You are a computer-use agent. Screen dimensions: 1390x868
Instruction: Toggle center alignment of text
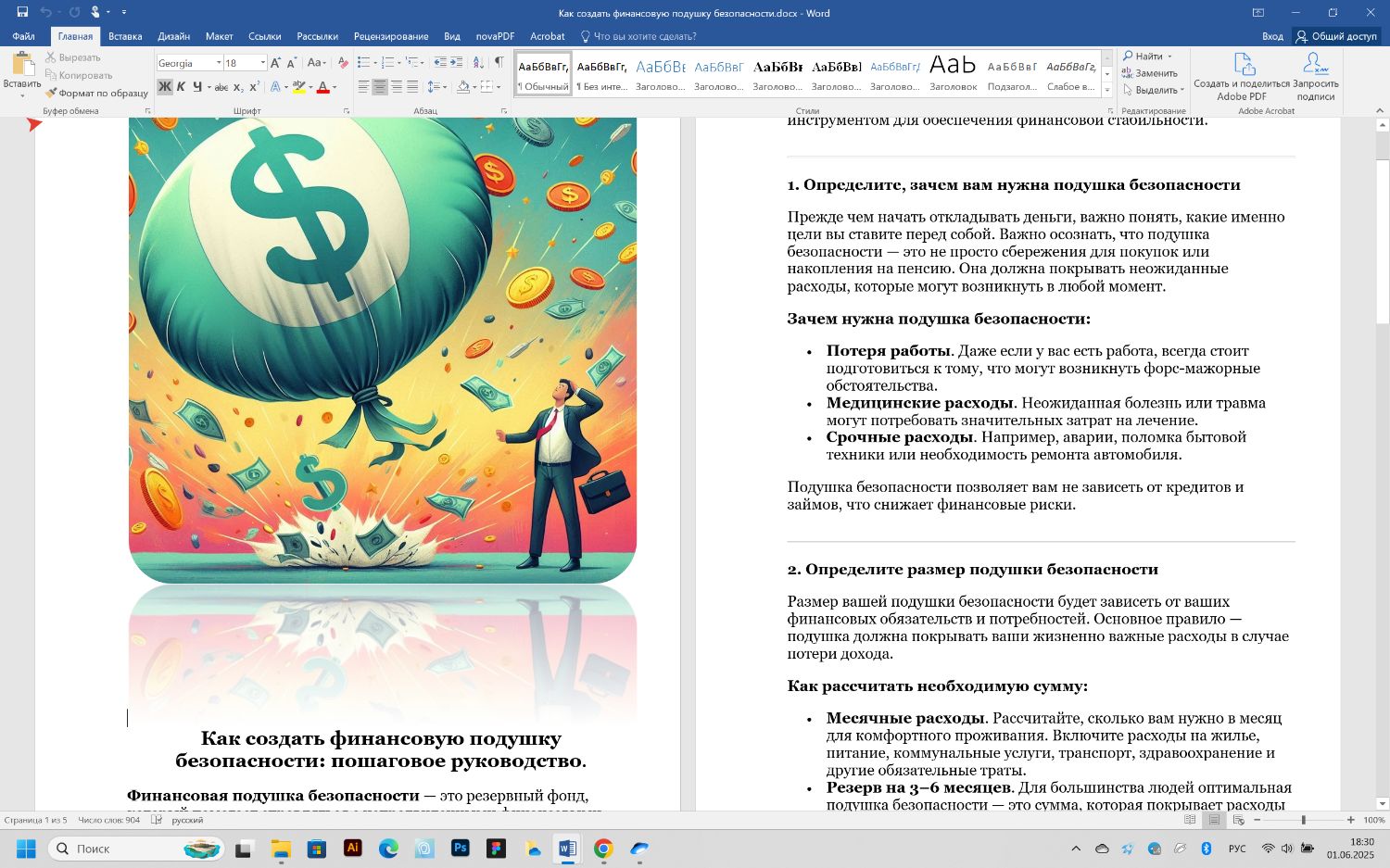(380, 87)
